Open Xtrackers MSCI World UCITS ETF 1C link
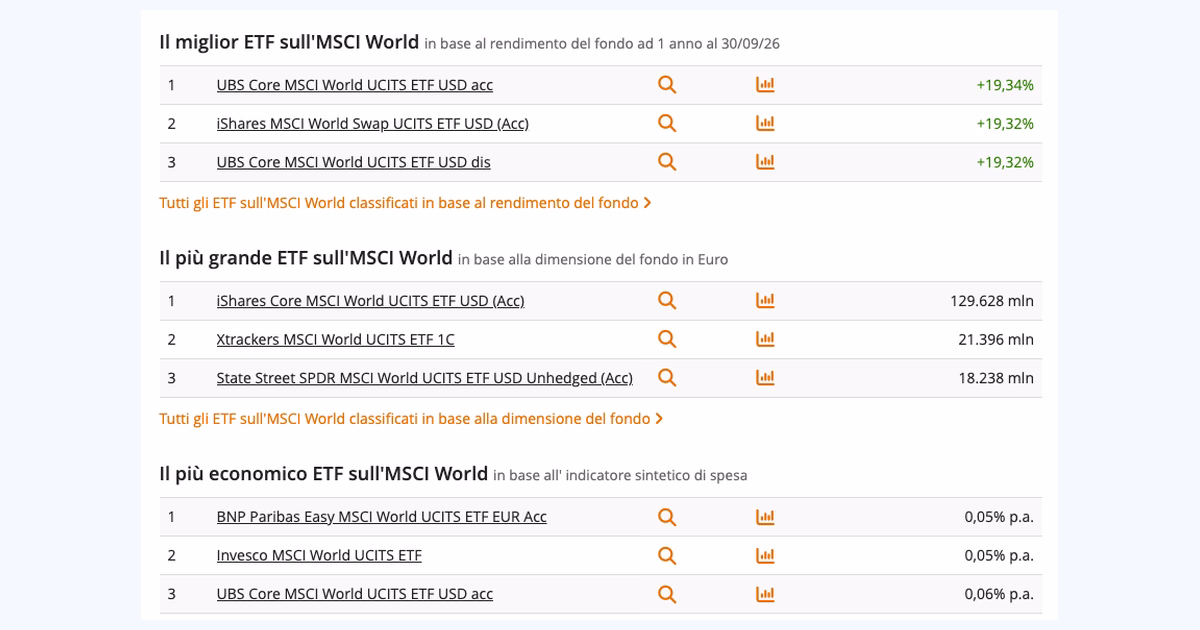This screenshot has height=630, width=1200. (335, 340)
